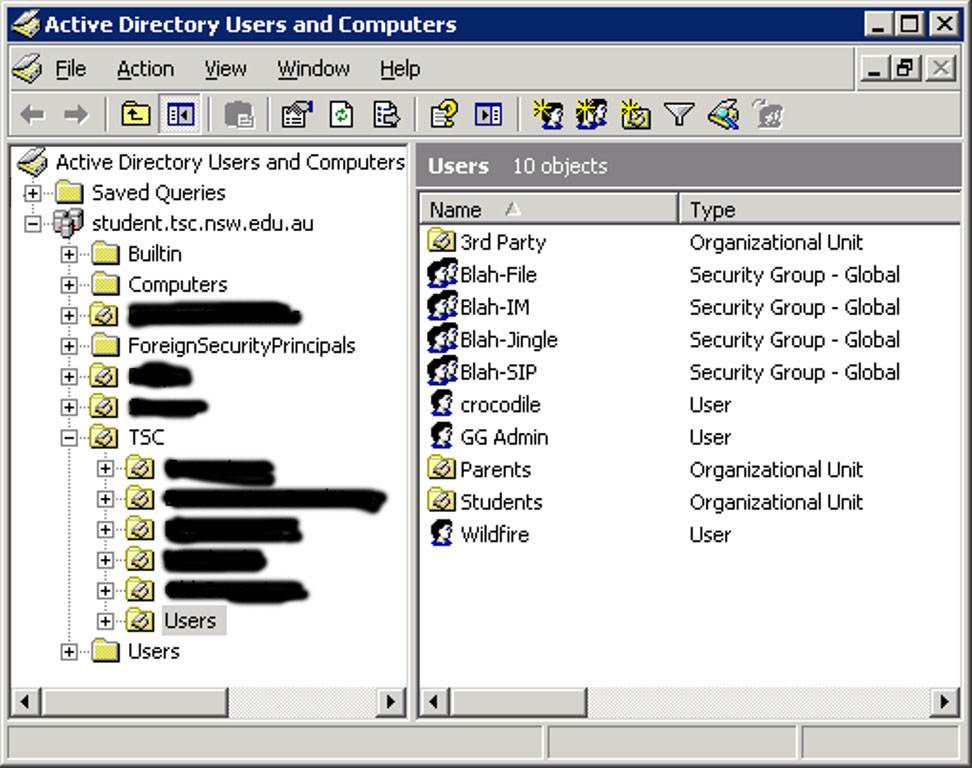Click the Blah-IM group icon

[442, 306]
